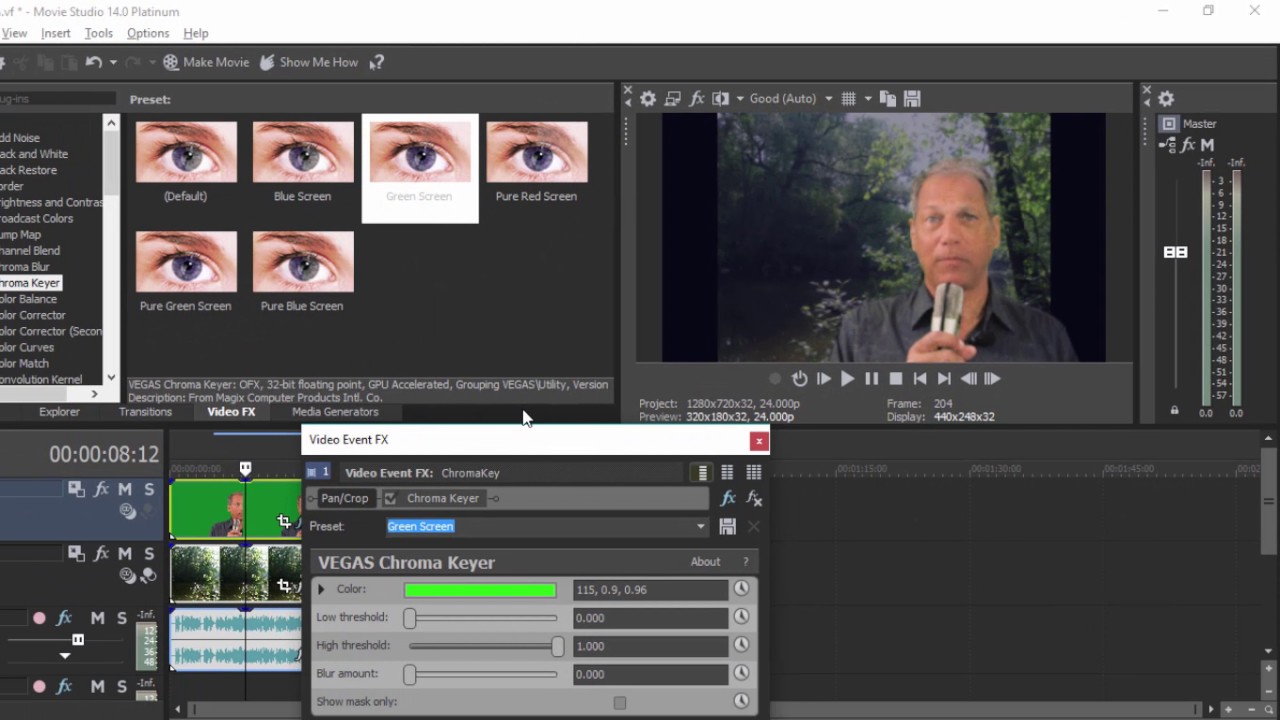Open the split screen view dropdown arrow

click(x=740, y=99)
